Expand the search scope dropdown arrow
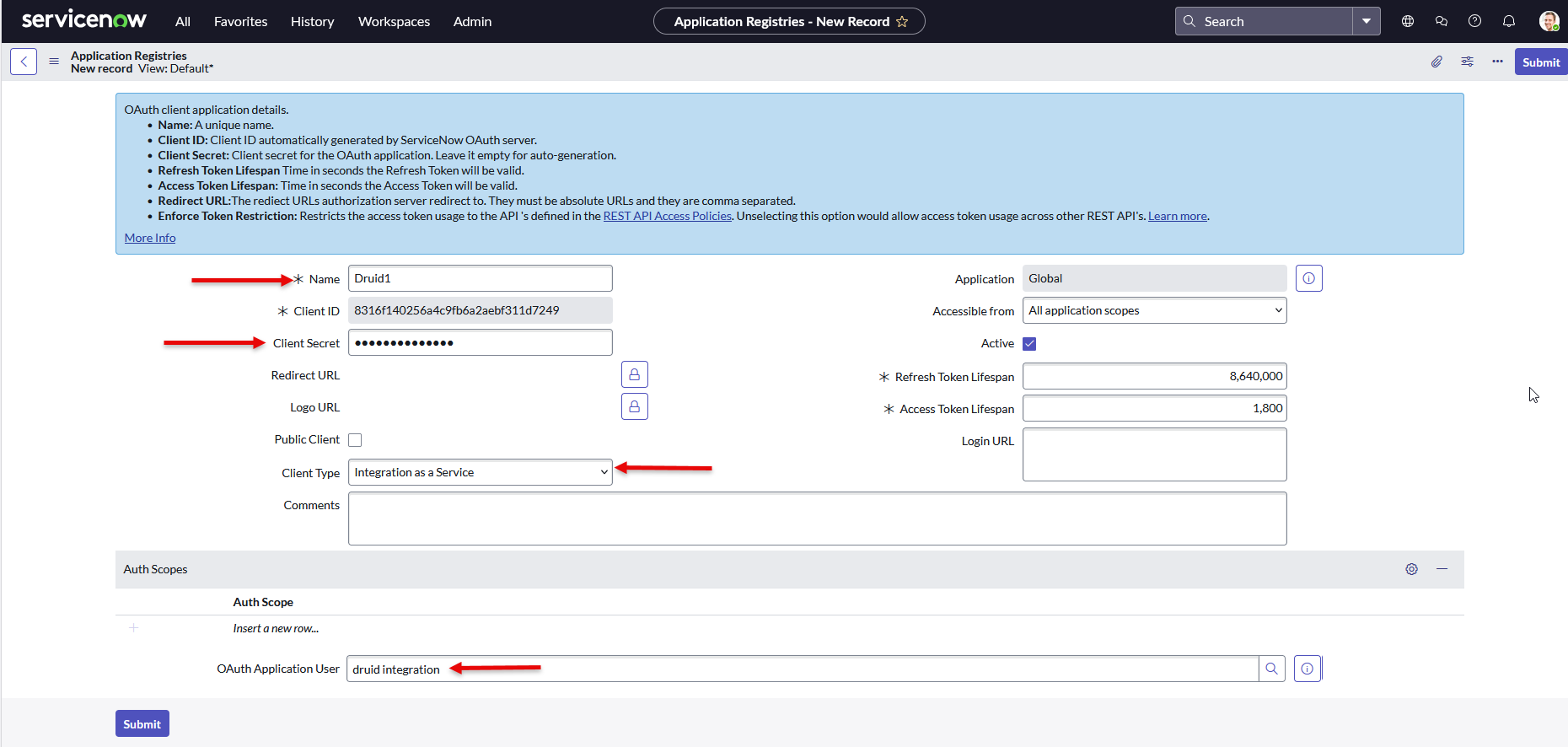1568x747 pixels. pyautogui.click(x=1366, y=21)
